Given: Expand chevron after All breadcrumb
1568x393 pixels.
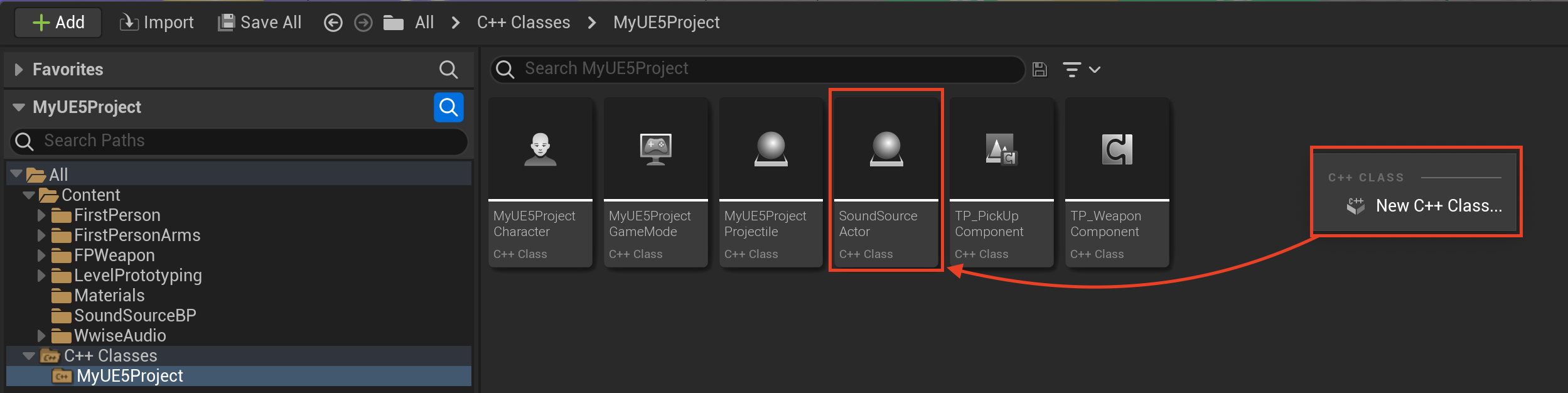Looking at the screenshot, I should 456,23.
